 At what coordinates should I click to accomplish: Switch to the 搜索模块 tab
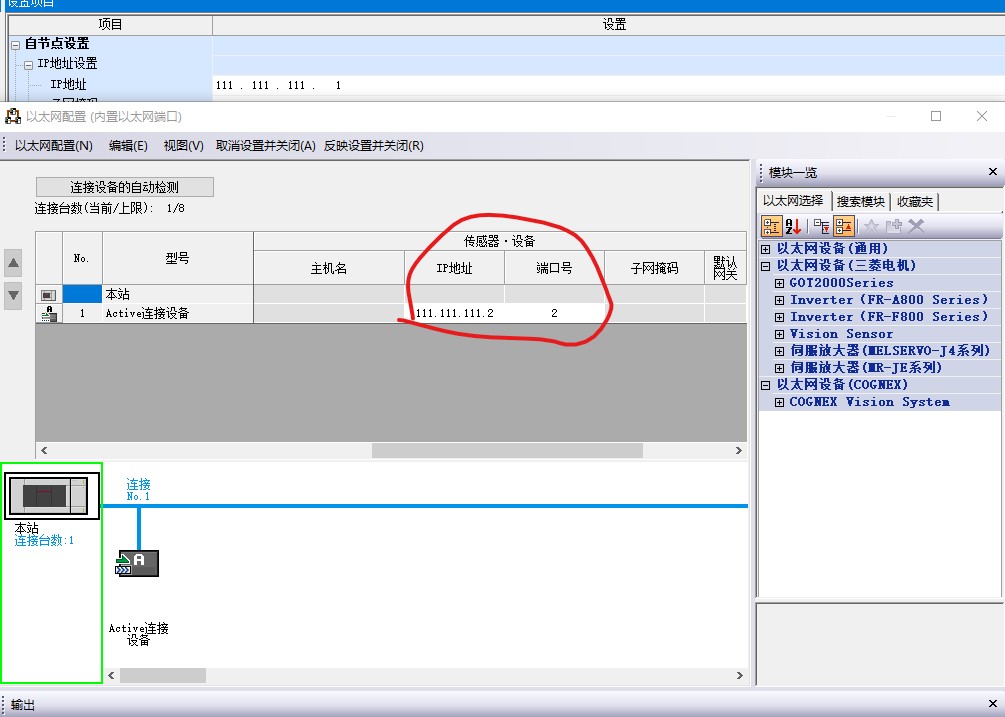click(861, 201)
